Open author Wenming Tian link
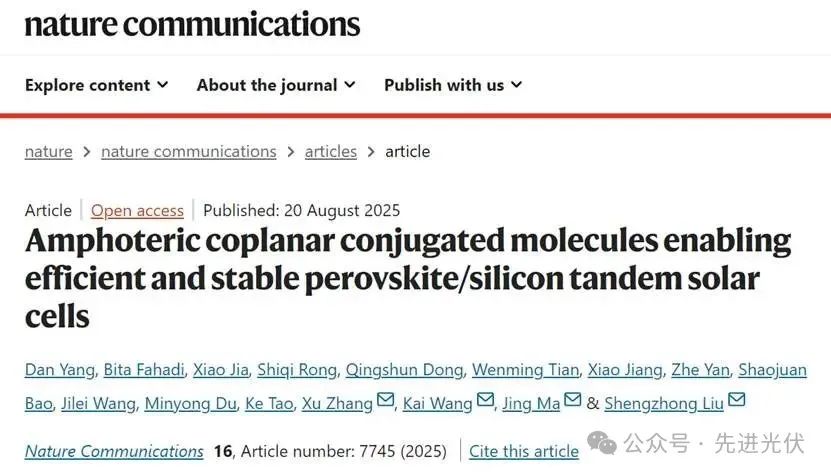This screenshot has height=476, width=831. click(x=525, y=370)
